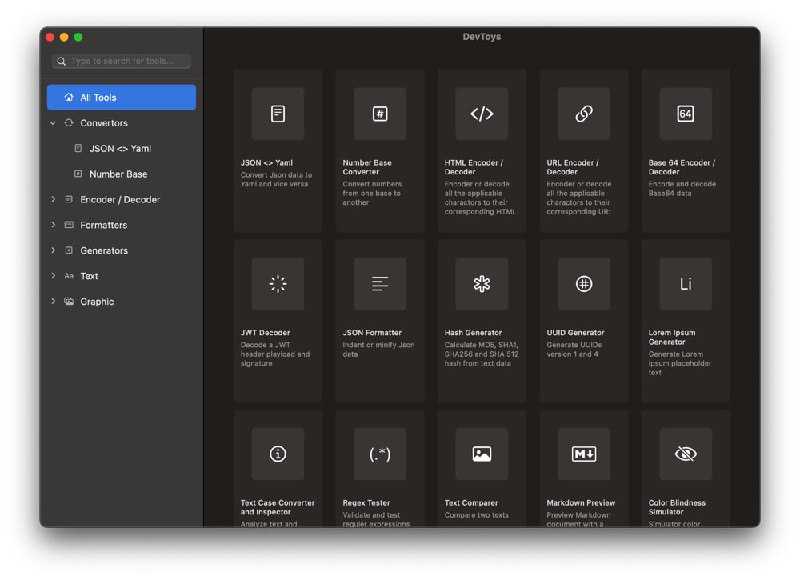This screenshot has width=800, height=580.
Task: Select JSON <> Yaml in the sidebar
Action: coord(120,147)
